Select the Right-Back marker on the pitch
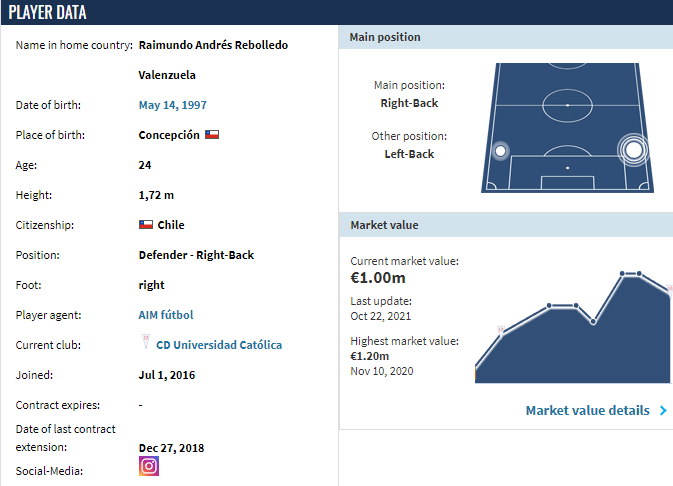Screen dimensions: 673x486 [634, 150]
